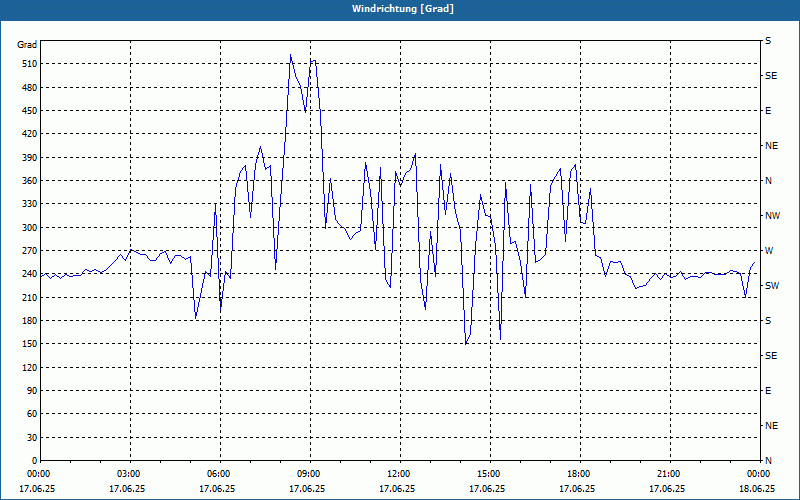Screen dimensions: 800x500
Task: Pick the 120 degree axis label
Action: 30,367
